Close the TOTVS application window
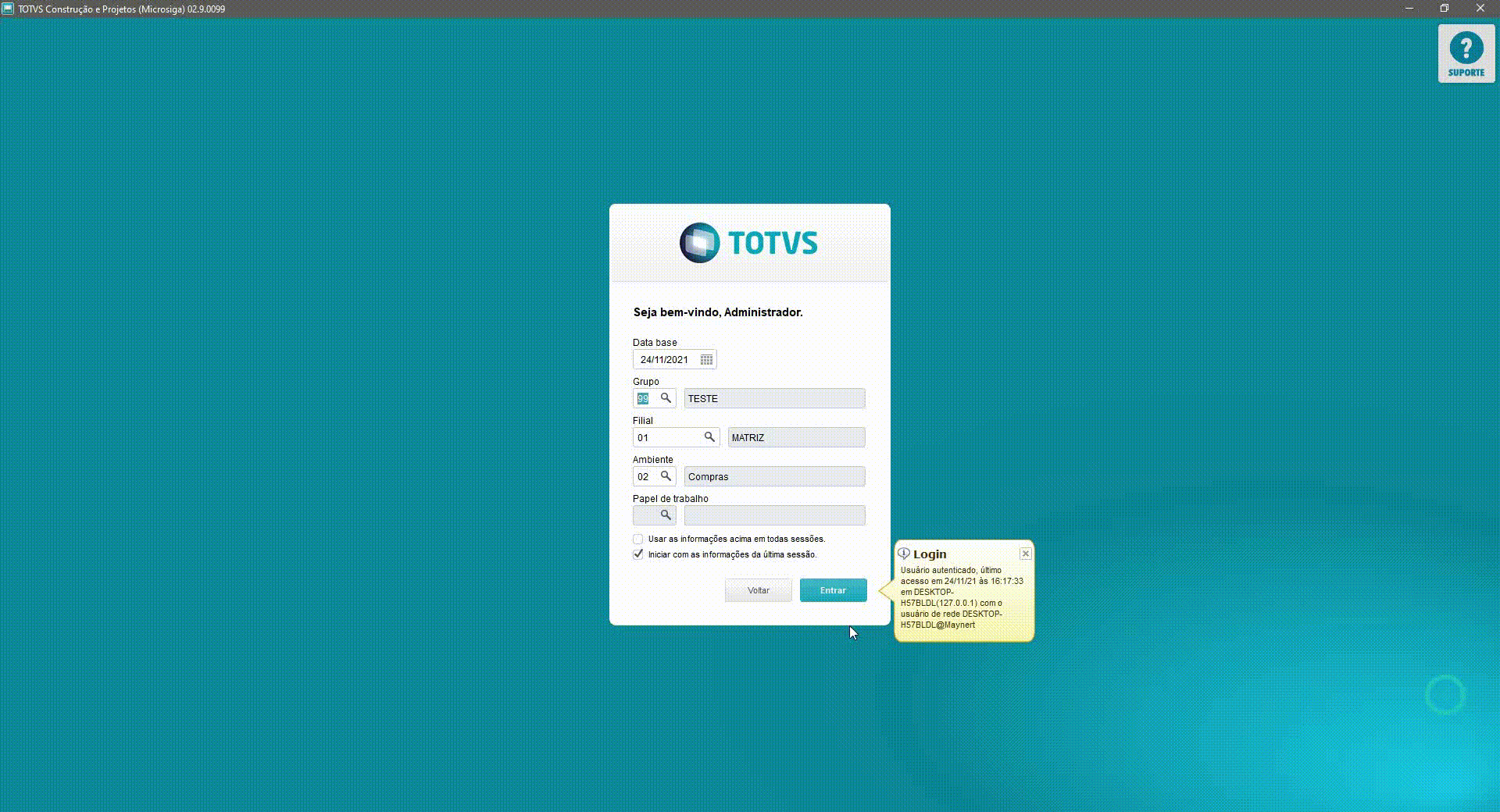 (x=1480, y=9)
